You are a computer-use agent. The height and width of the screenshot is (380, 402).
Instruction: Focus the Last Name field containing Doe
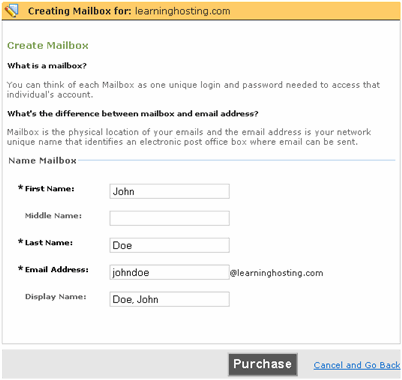[x=169, y=245]
